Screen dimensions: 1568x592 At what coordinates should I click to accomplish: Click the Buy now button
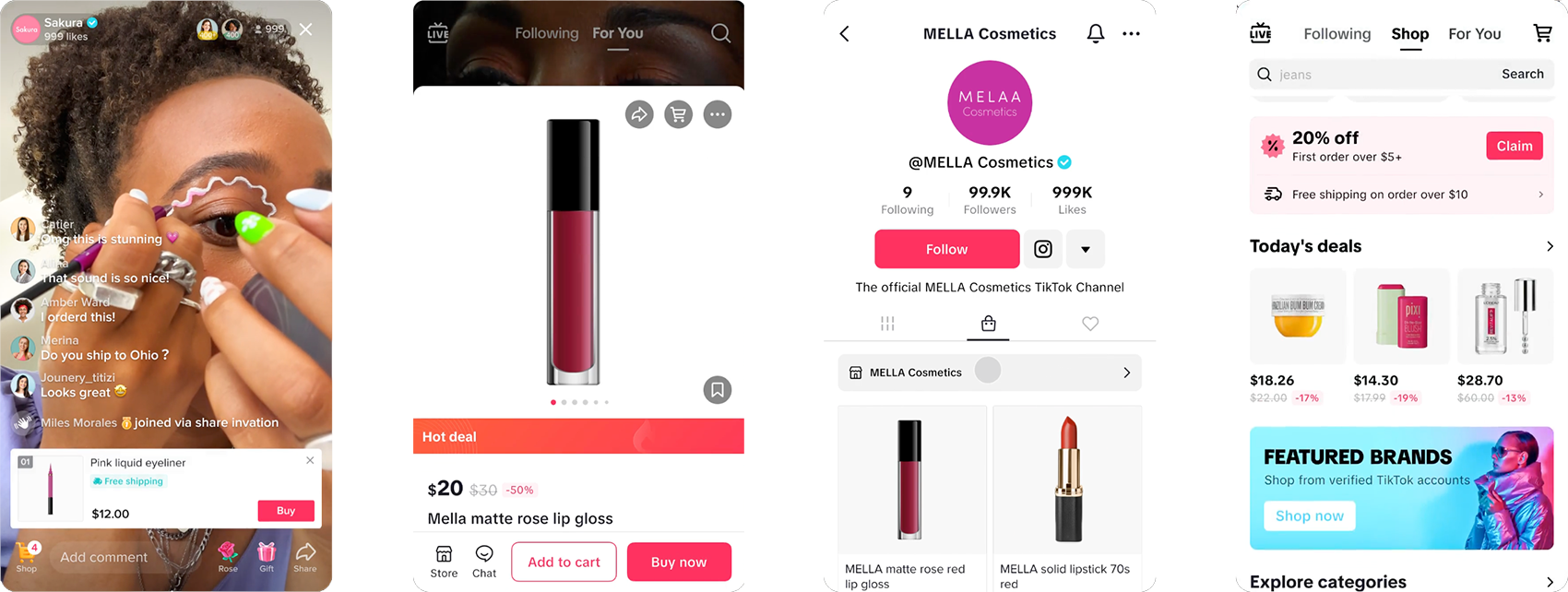point(679,562)
